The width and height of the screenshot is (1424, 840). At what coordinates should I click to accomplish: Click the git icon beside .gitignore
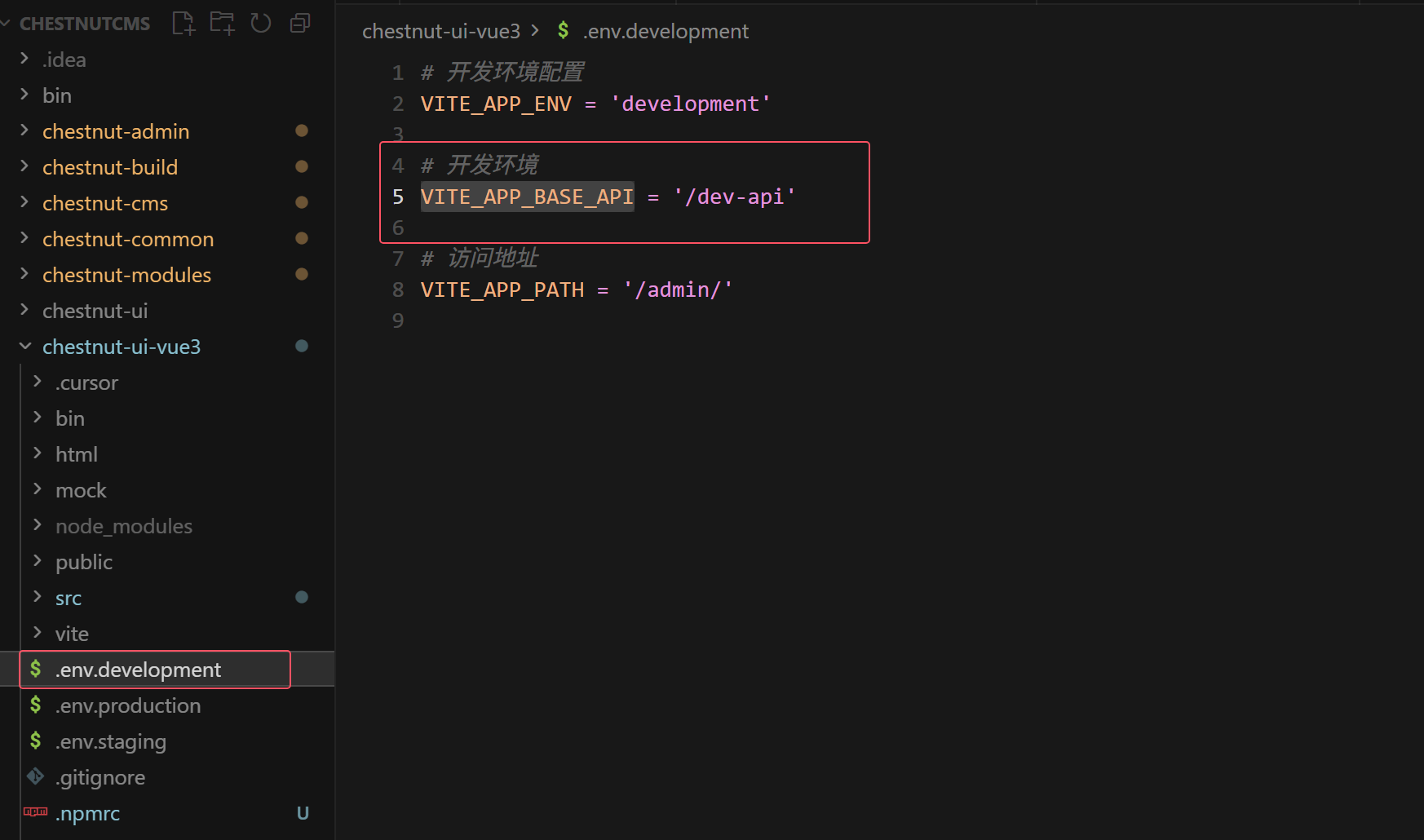coord(36,777)
